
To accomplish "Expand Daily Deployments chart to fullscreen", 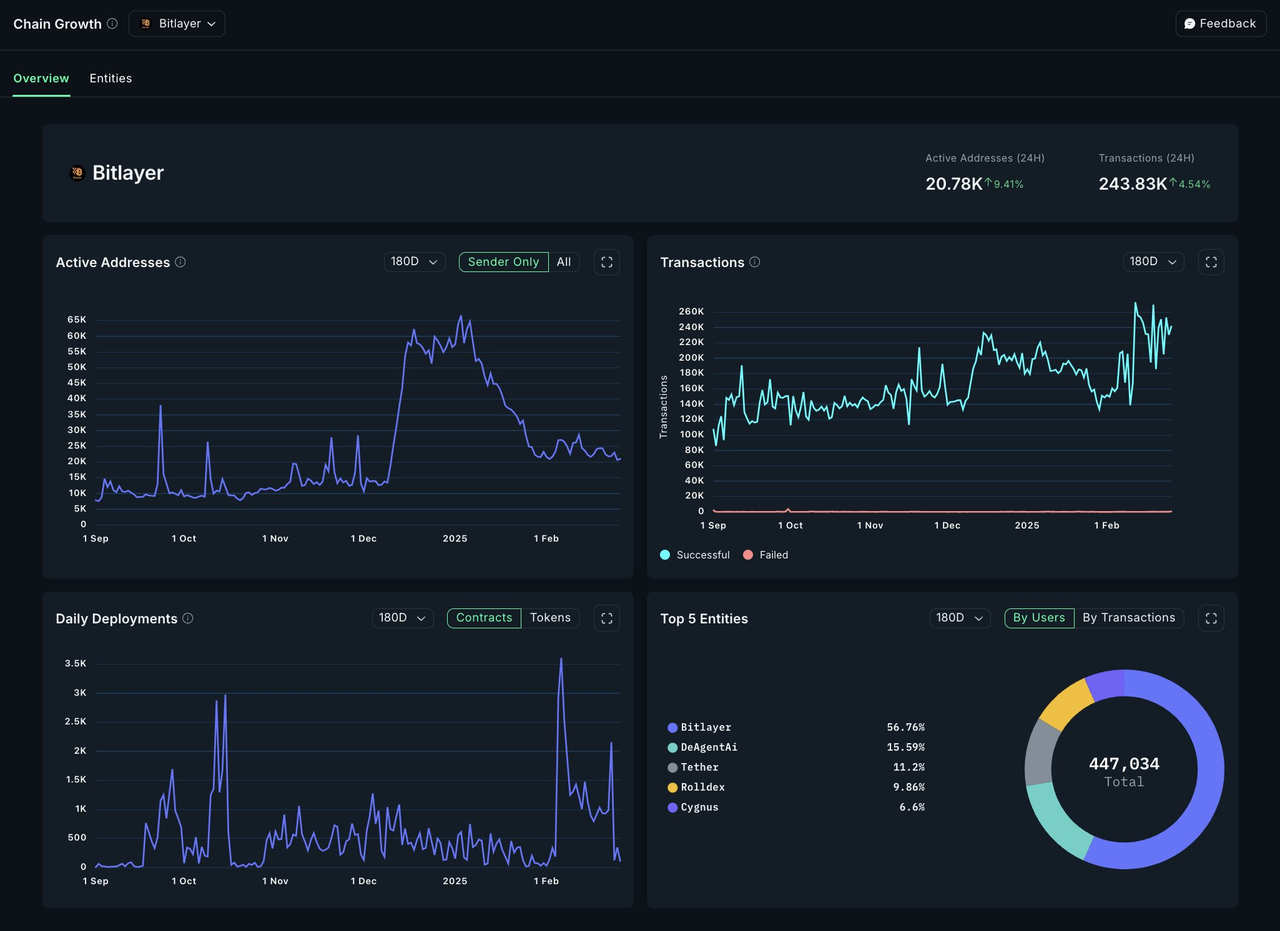I will pyautogui.click(x=607, y=618).
